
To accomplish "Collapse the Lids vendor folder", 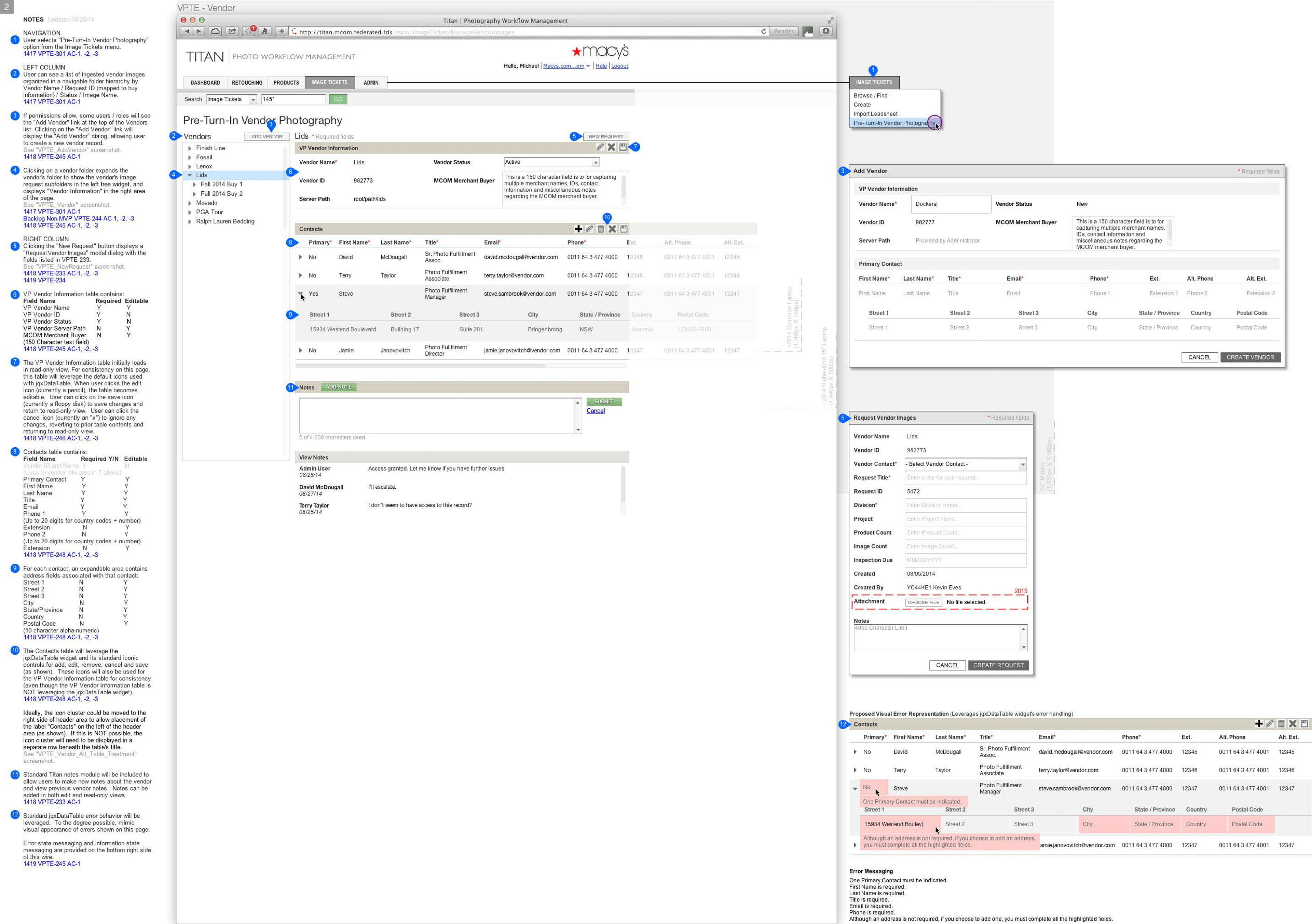I will click(x=190, y=175).
